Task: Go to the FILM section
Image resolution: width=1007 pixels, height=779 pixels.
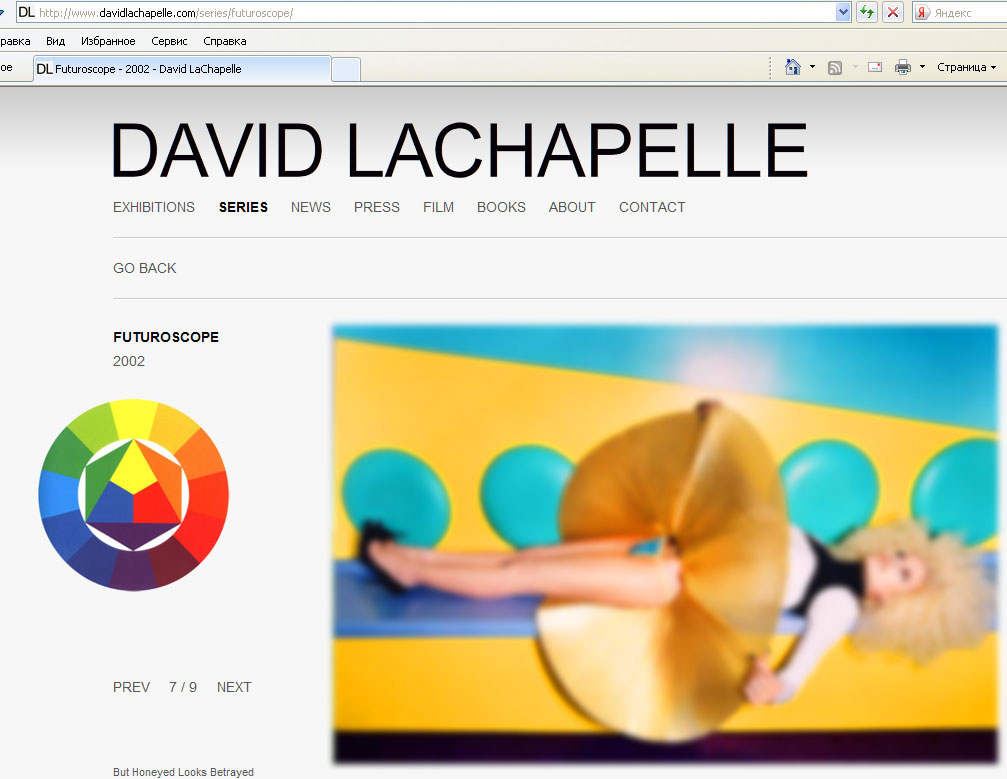Action: pos(439,207)
